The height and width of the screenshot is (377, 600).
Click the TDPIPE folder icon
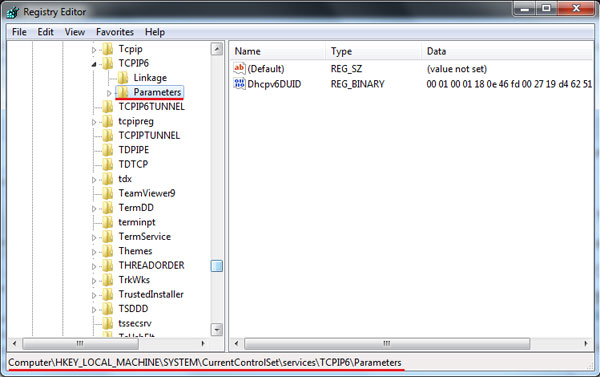pyautogui.click(x=108, y=150)
